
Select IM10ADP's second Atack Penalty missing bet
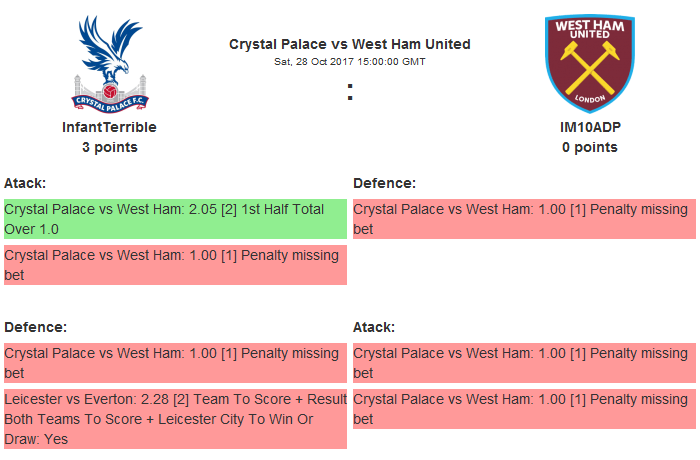(x=524, y=409)
